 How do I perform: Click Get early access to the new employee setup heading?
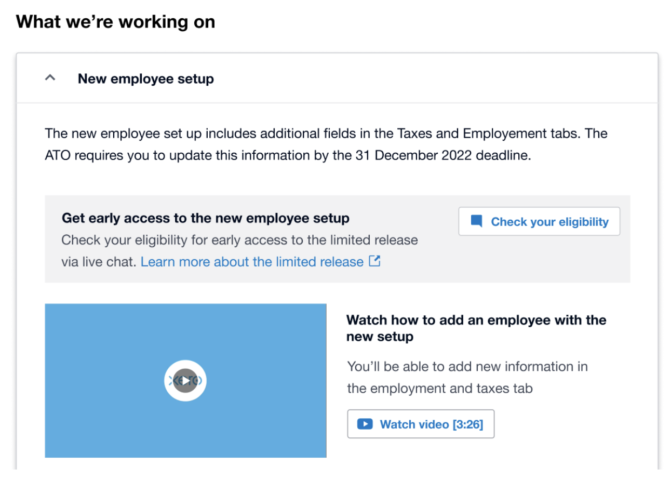[x=206, y=218]
